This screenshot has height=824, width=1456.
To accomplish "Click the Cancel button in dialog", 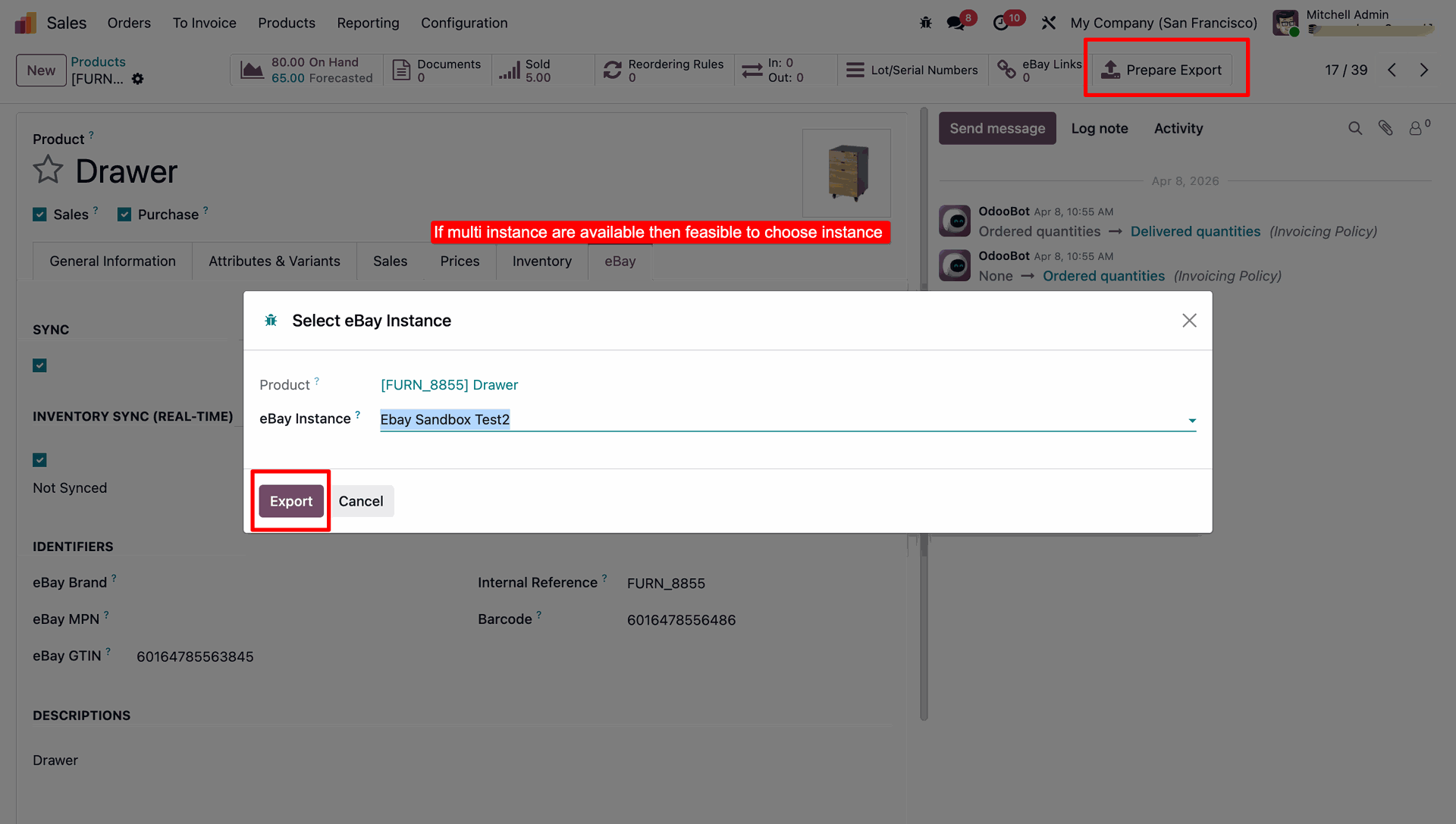I will point(361,501).
